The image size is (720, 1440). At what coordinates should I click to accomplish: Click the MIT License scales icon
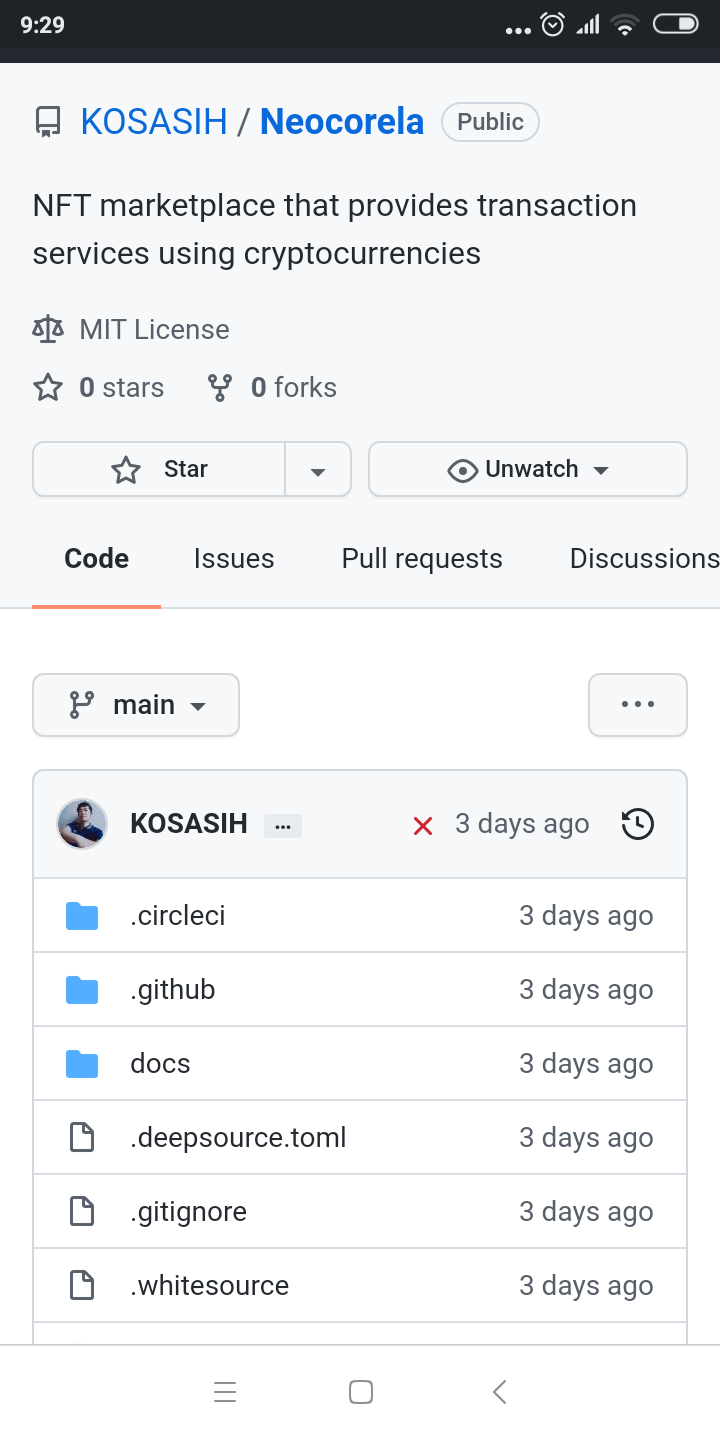(48, 329)
